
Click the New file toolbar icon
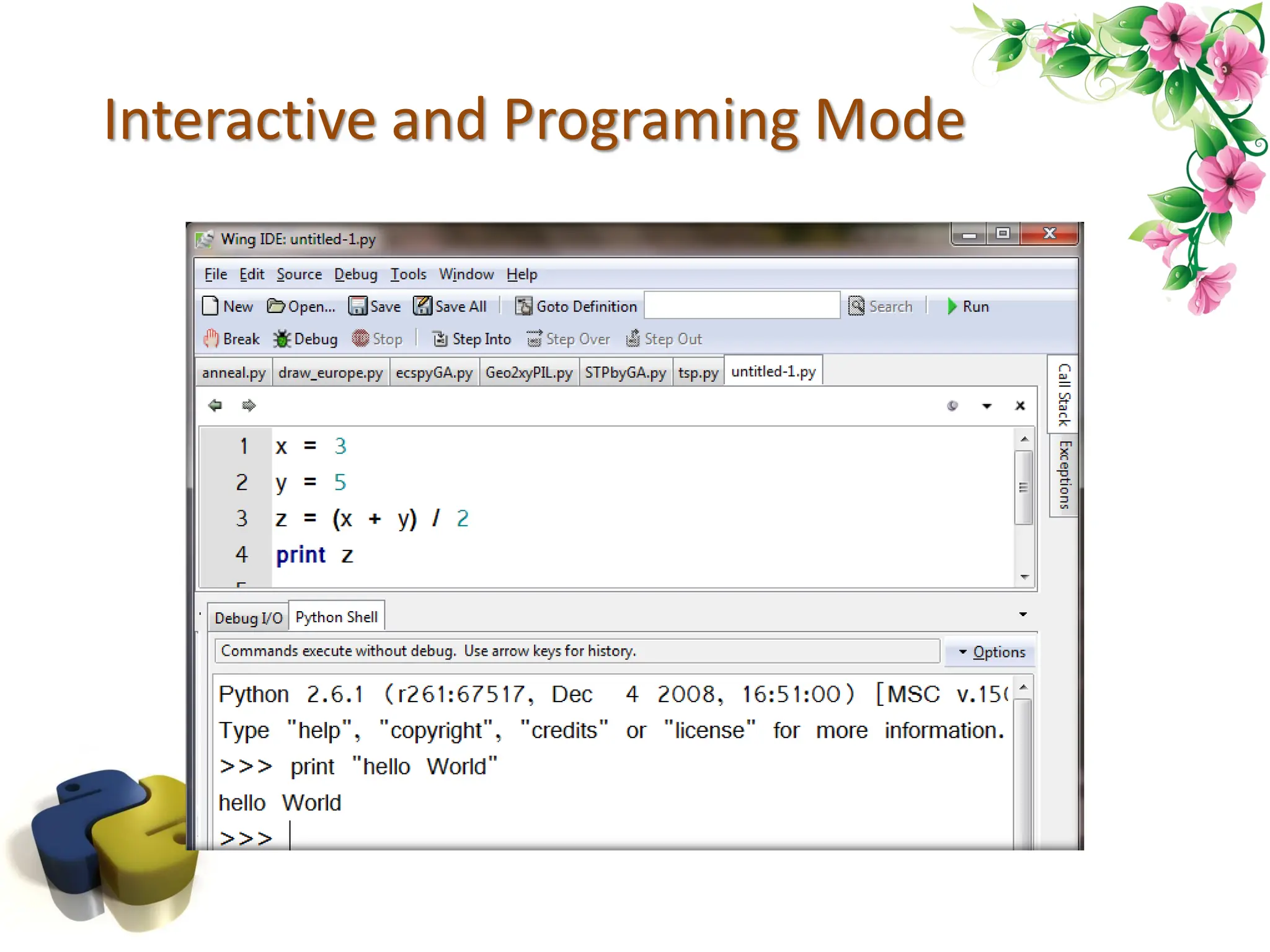pos(211,306)
